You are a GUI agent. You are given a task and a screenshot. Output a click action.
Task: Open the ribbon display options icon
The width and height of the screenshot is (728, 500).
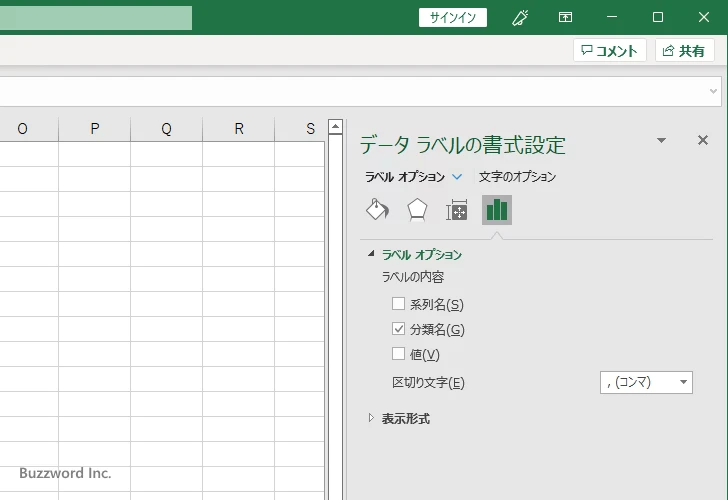565,17
